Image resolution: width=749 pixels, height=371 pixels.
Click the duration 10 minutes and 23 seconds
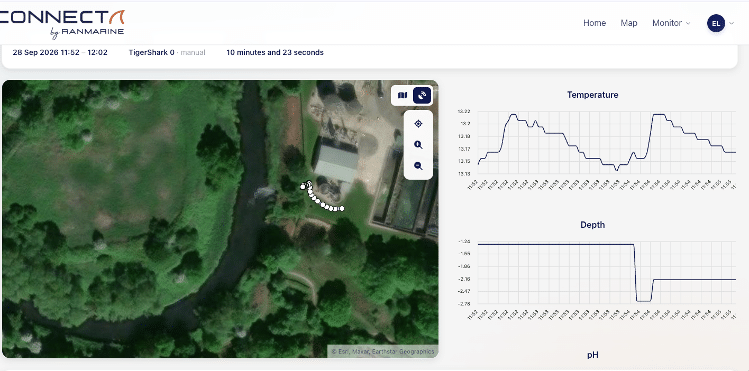click(275, 53)
